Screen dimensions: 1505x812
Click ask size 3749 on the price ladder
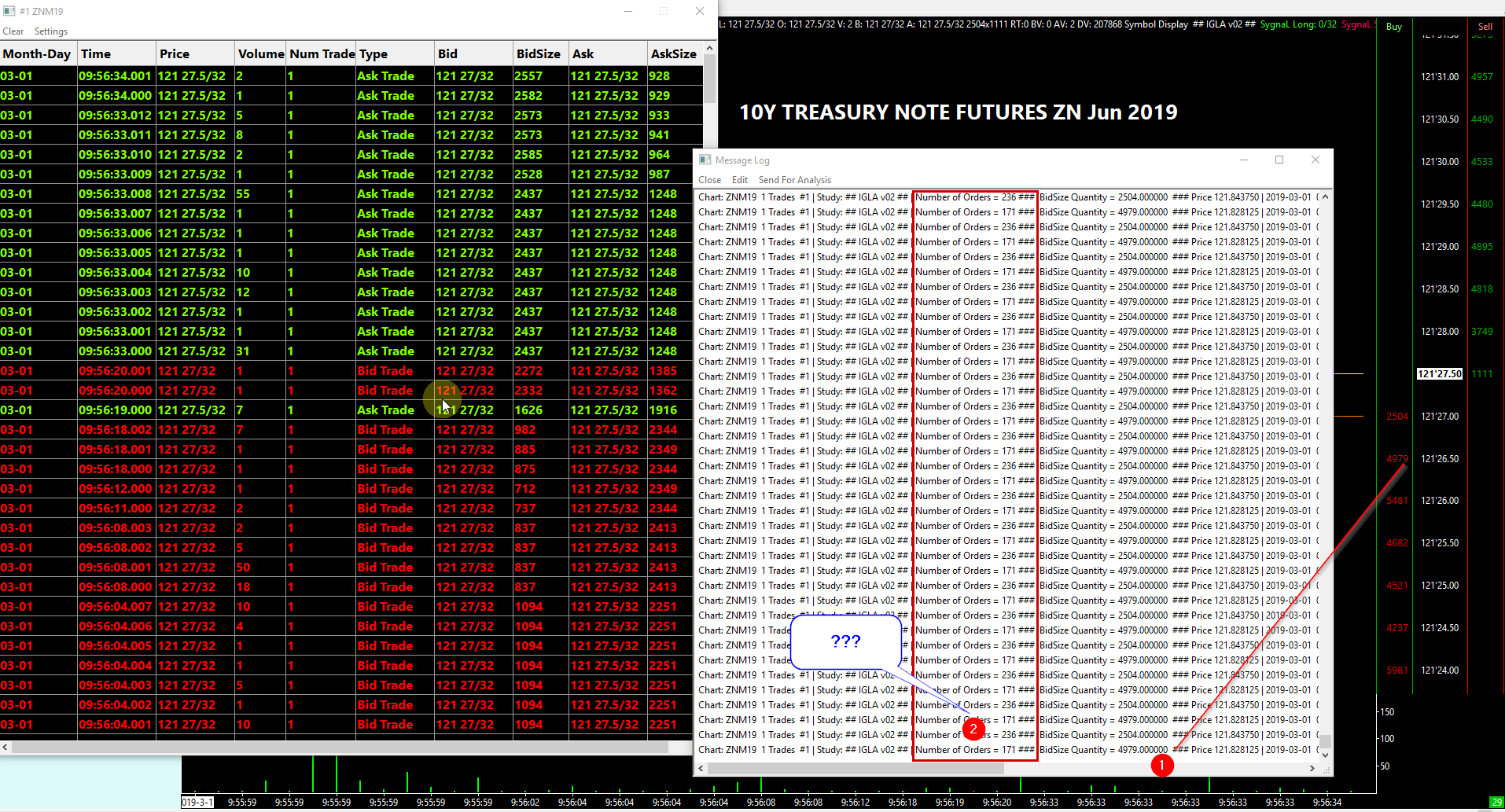[1482, 332]
